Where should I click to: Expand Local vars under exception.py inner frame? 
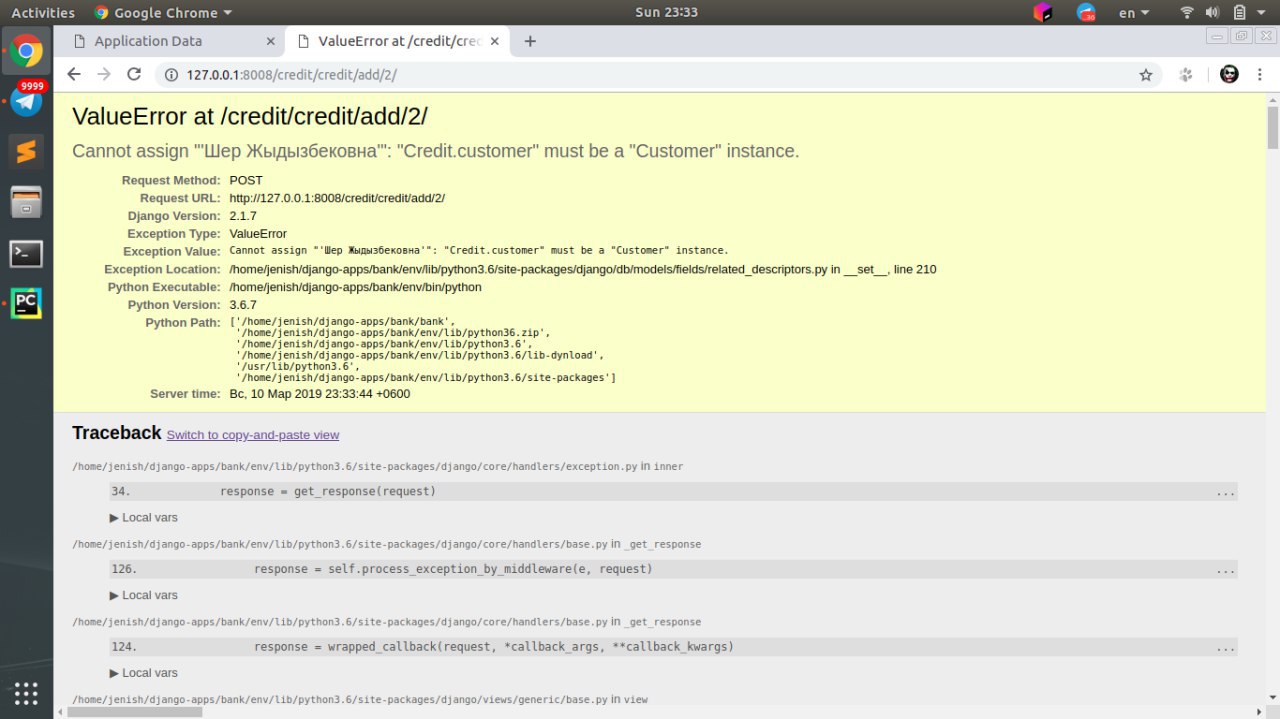coord(144,518)
